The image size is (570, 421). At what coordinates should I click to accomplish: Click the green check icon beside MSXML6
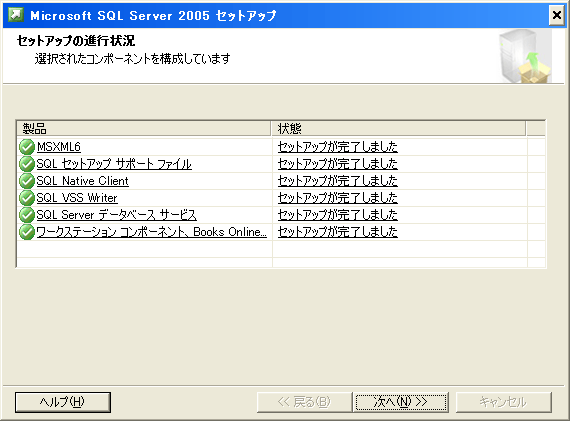[27, 147]
